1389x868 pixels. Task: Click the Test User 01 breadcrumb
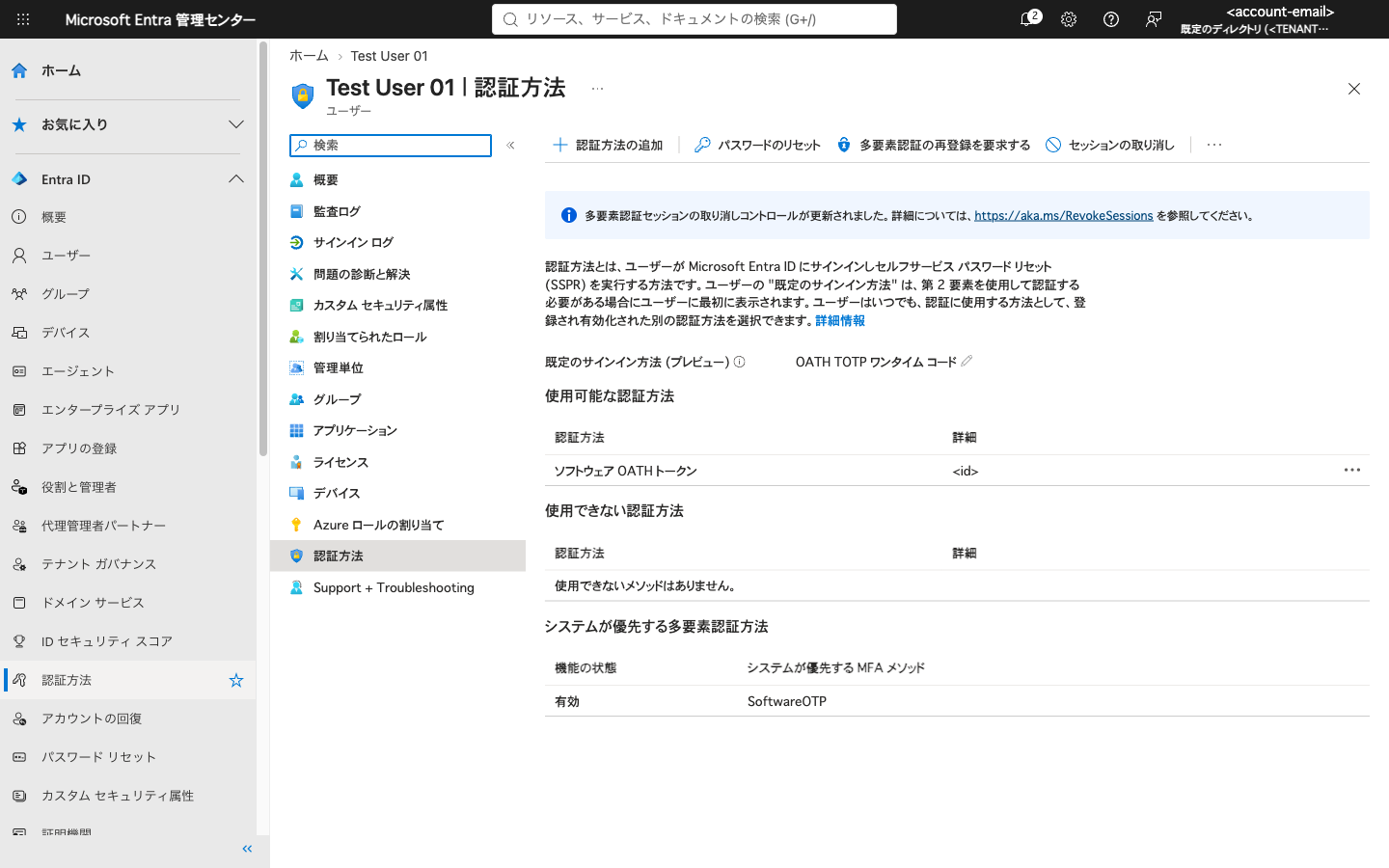coord(389,56)
